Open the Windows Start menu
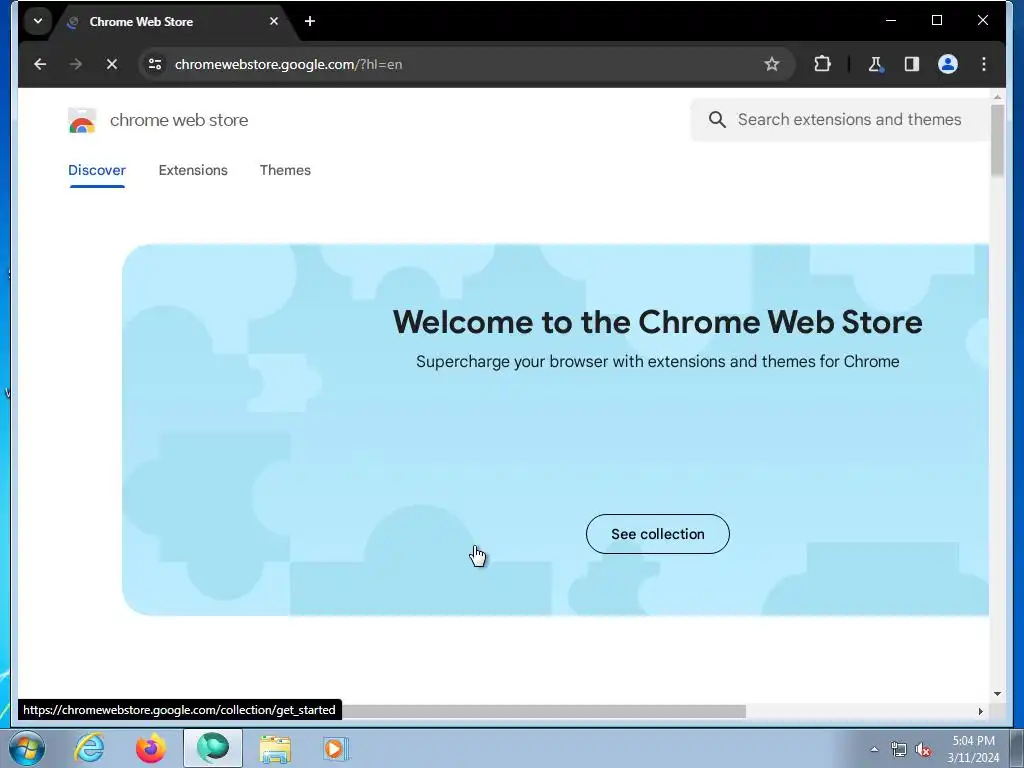Viewport: 1024px width, 768px height. click(x=27, y=748)
